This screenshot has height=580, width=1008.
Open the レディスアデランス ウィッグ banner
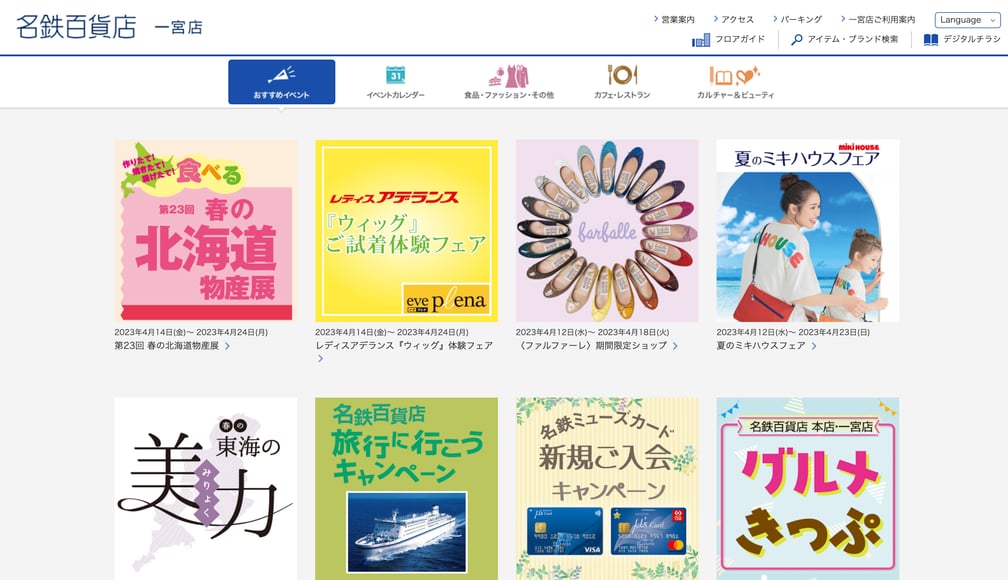tap(406, 231)
